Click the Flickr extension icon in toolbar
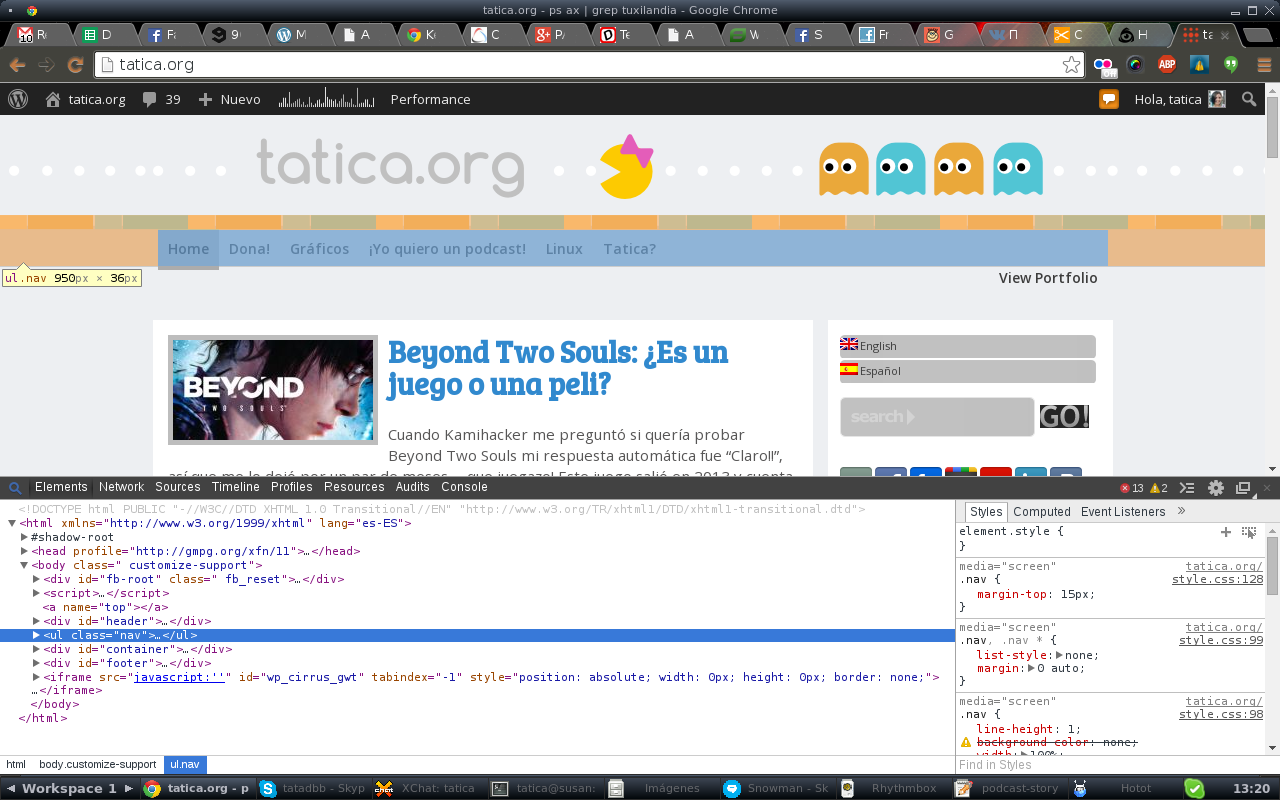This screenshot has height=800, width=1280. pos(1104,66)
